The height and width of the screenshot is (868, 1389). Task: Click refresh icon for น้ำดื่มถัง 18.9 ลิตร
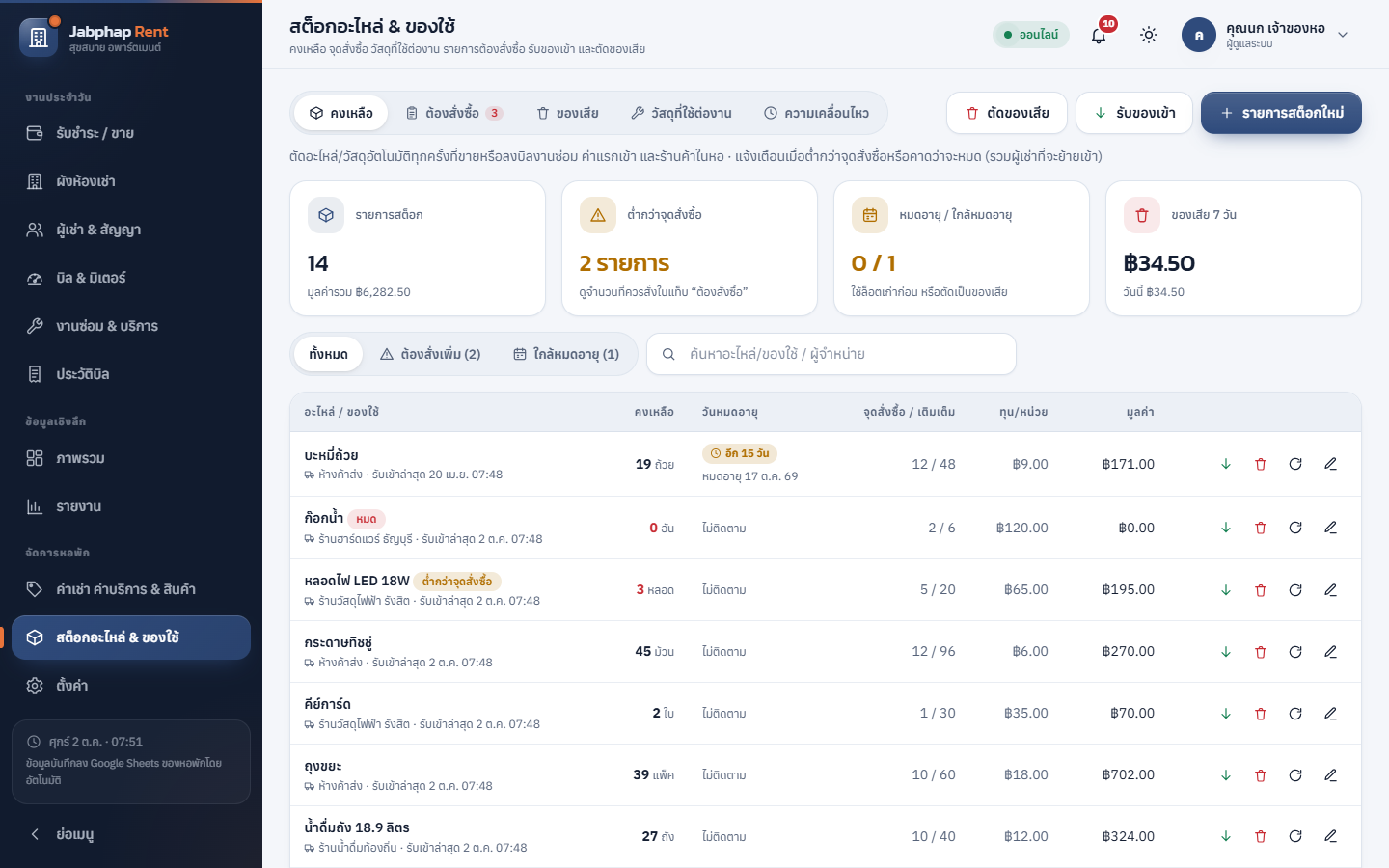click(1295, 836)
